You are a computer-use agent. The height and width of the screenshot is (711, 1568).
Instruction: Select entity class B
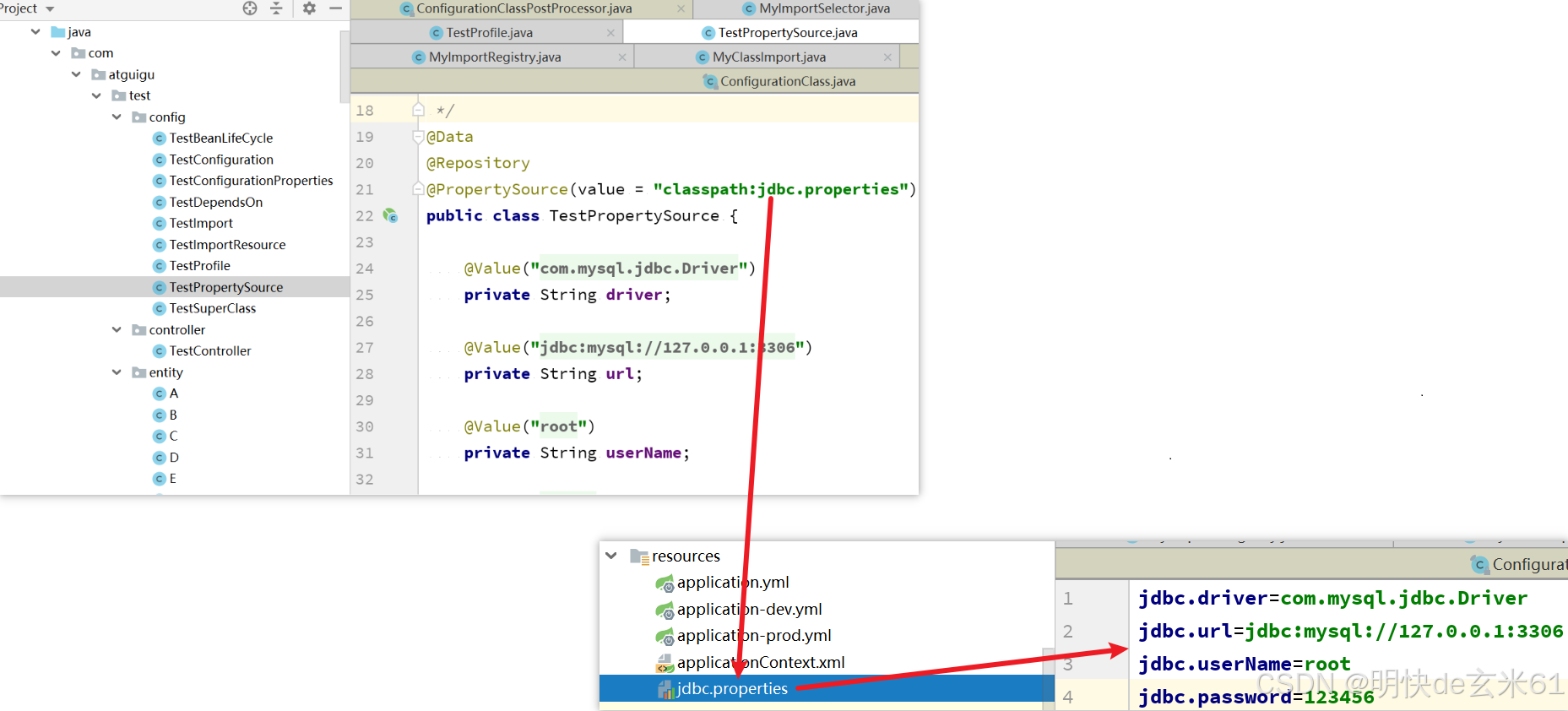tap(165, 415)
